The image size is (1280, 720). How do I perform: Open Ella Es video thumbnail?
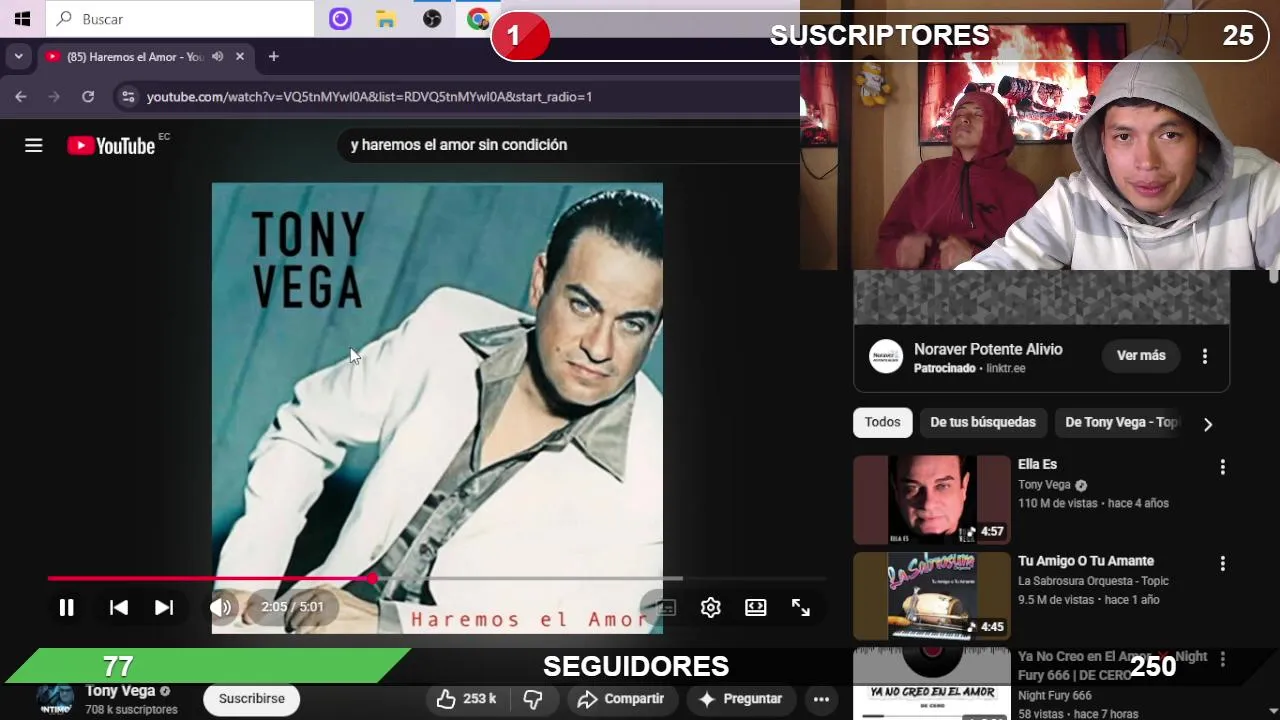coord(932,500)
